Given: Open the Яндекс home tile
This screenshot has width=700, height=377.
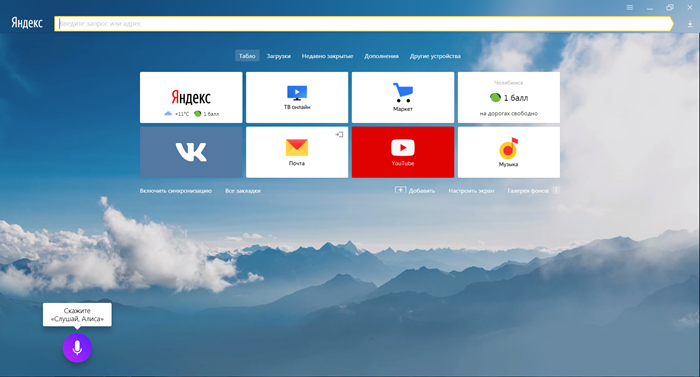Looking at the screenshot, I should [x=191, y=97].
